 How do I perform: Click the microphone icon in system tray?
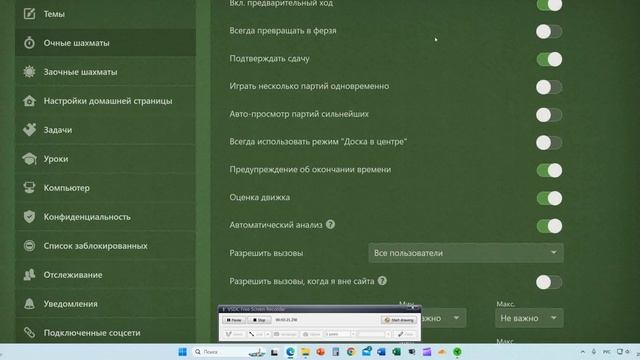click(594, 352)
